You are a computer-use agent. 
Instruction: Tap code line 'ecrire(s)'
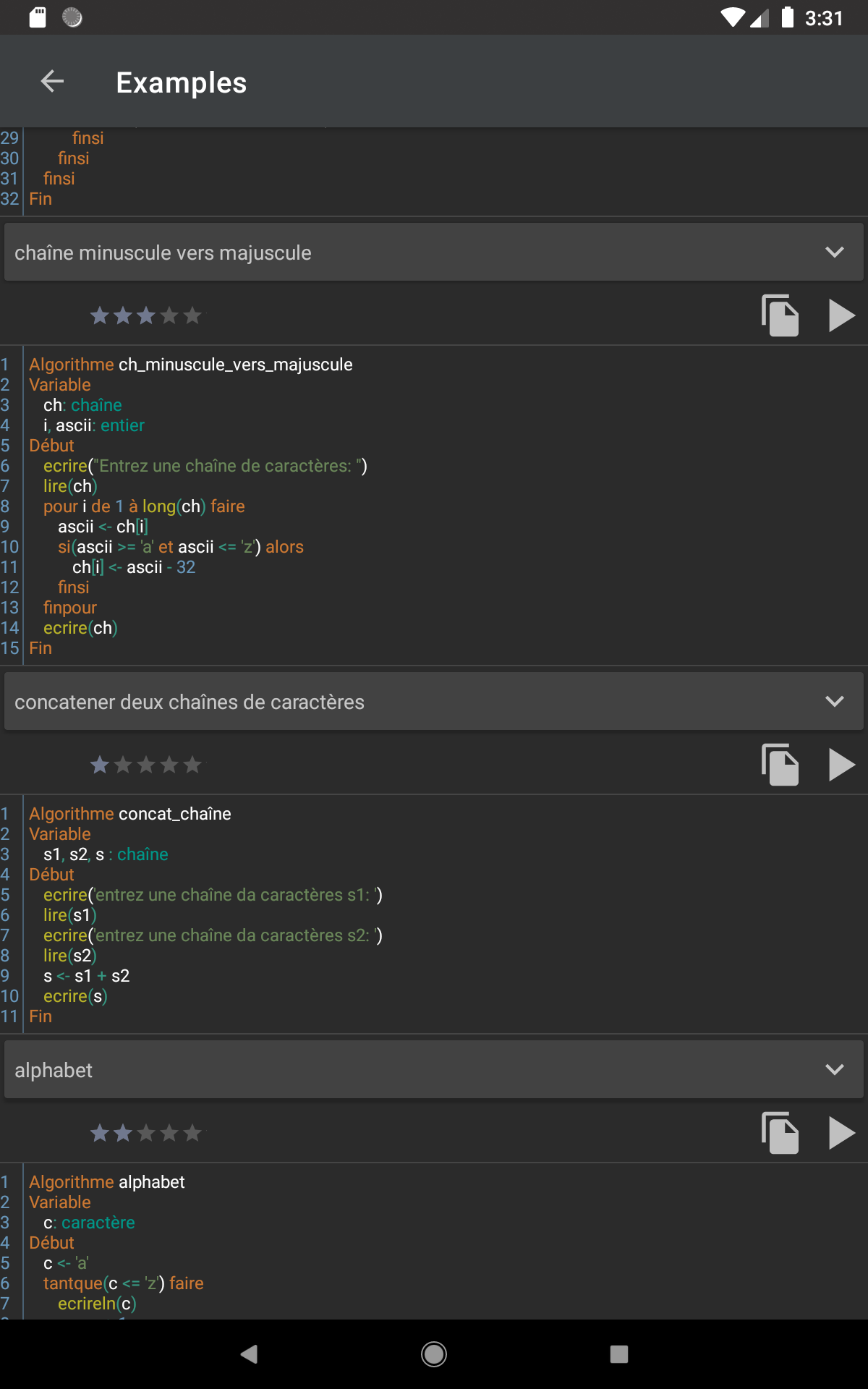coord(75,996)
